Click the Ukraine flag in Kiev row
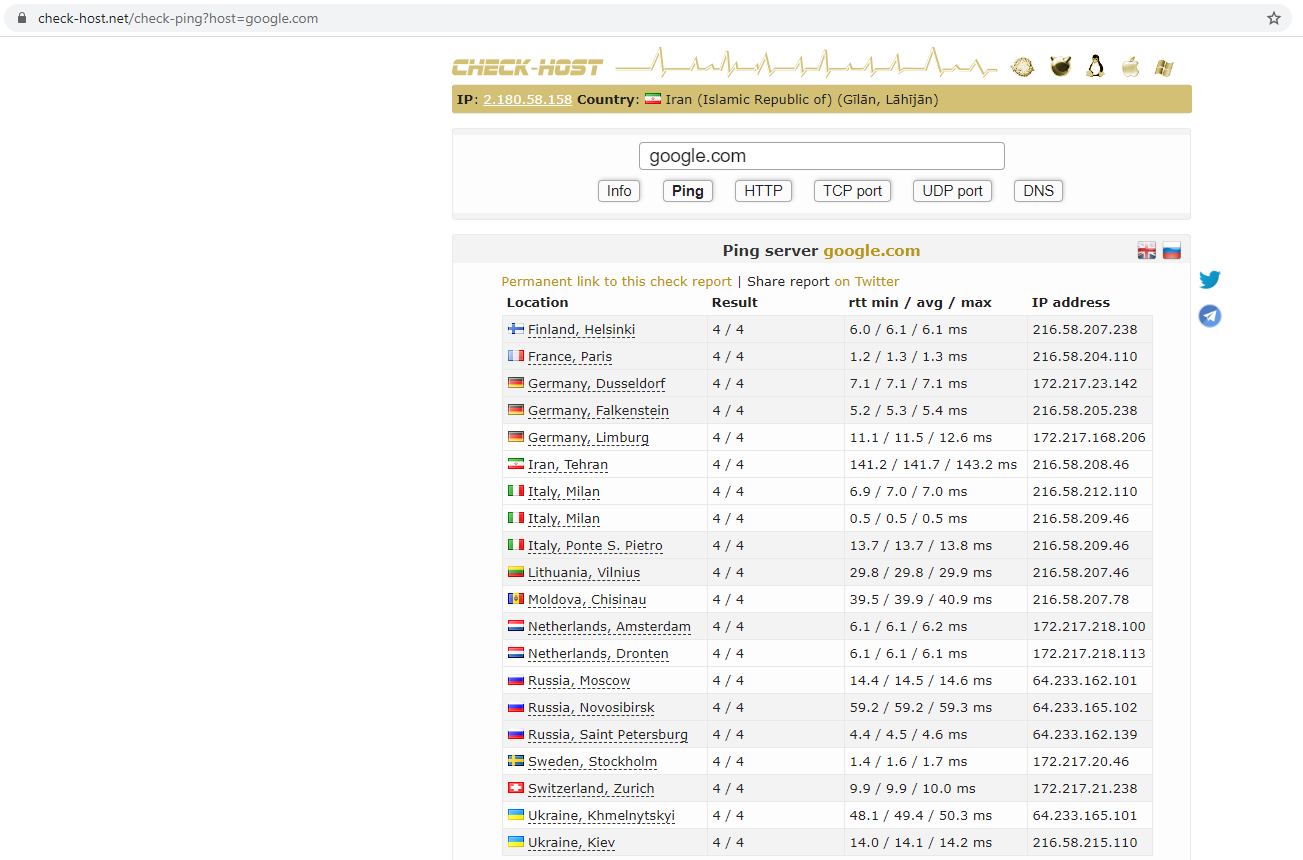Screen dimensions: 1303x860 (x=516, y=842)
